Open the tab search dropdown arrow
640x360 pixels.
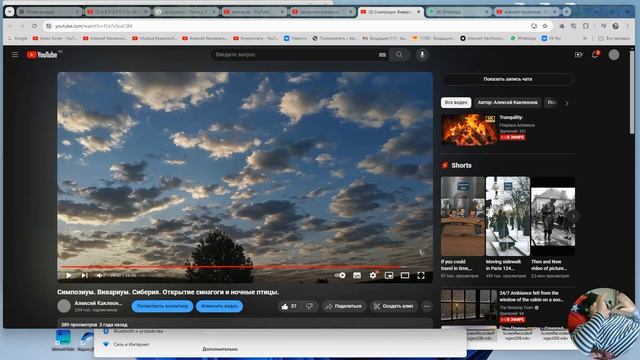tap(9, 12)
